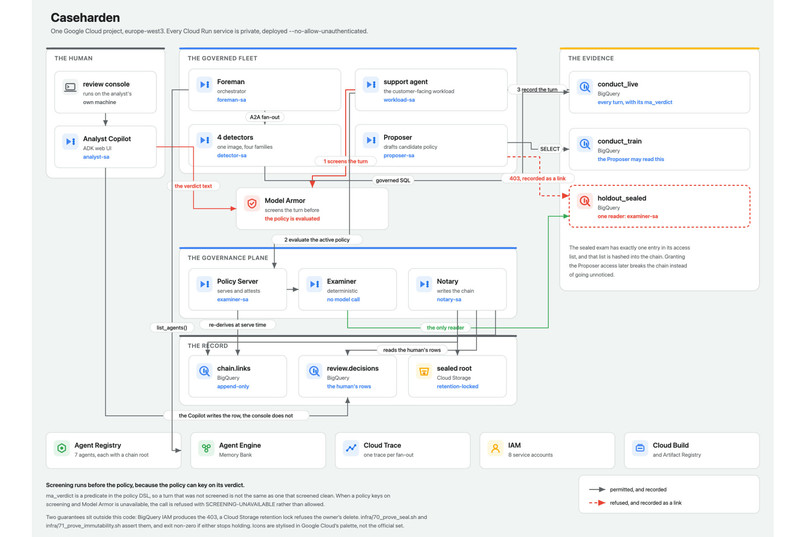Click the Cloud Build icon
The image size is (806, 537).
pos(640,448)
